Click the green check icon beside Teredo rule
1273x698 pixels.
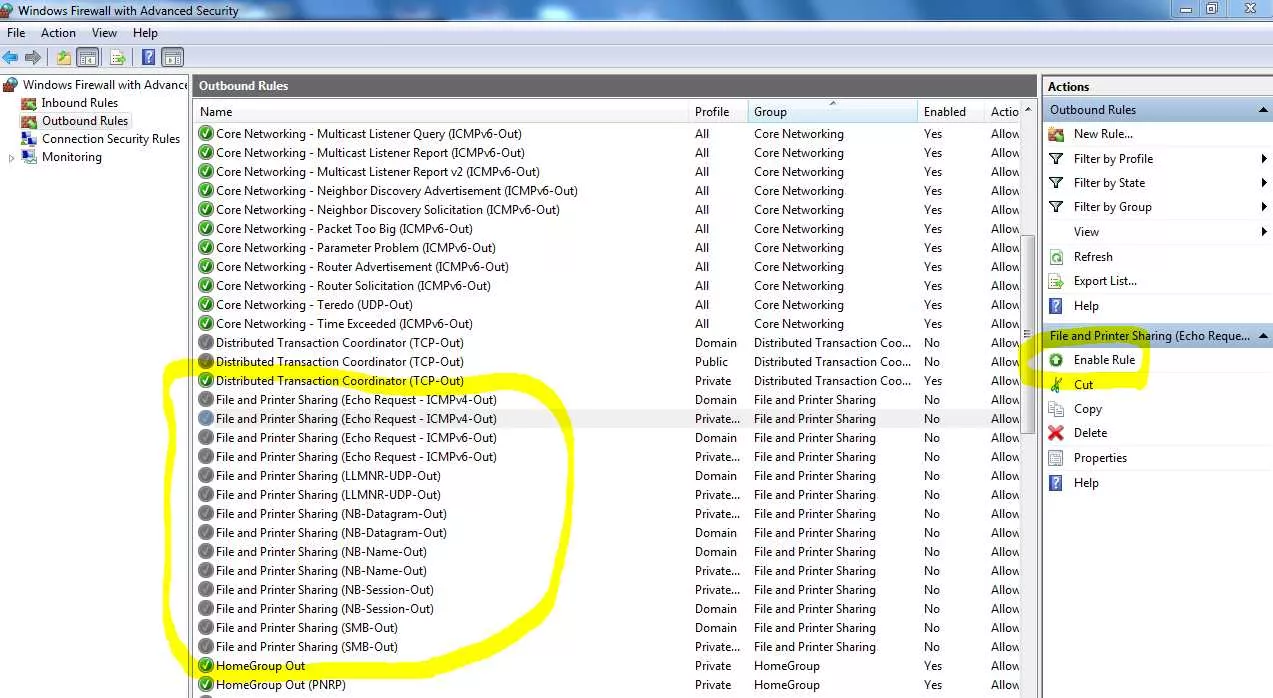point(206,305)
